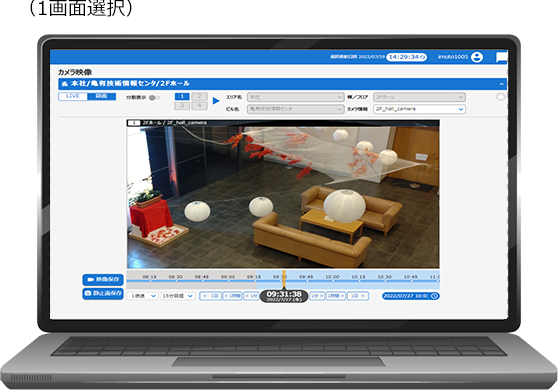Jump back one minute with < 1分

[x=251, y=296]
